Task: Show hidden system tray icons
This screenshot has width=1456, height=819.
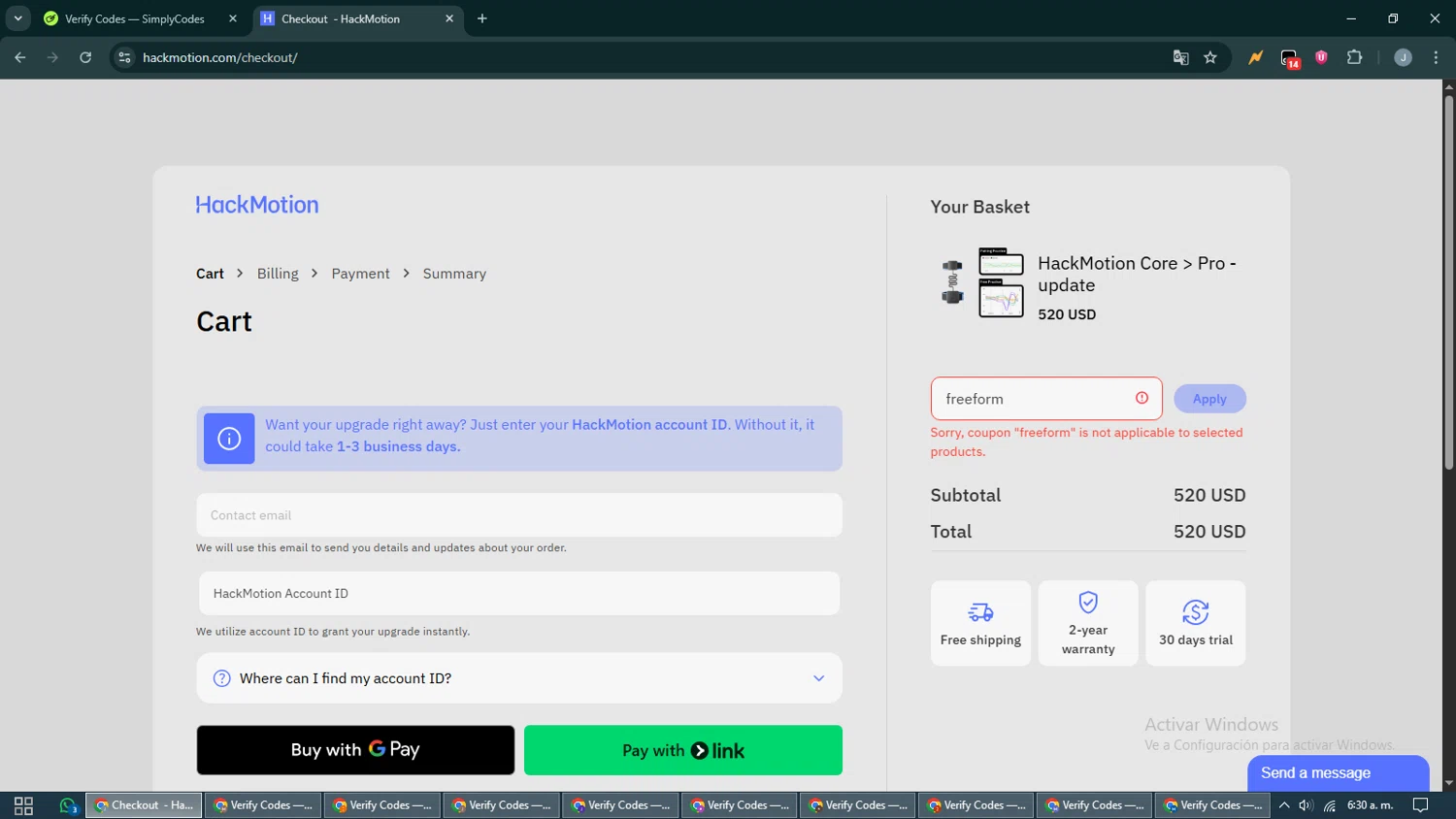Action: [x=1284, y=805]
